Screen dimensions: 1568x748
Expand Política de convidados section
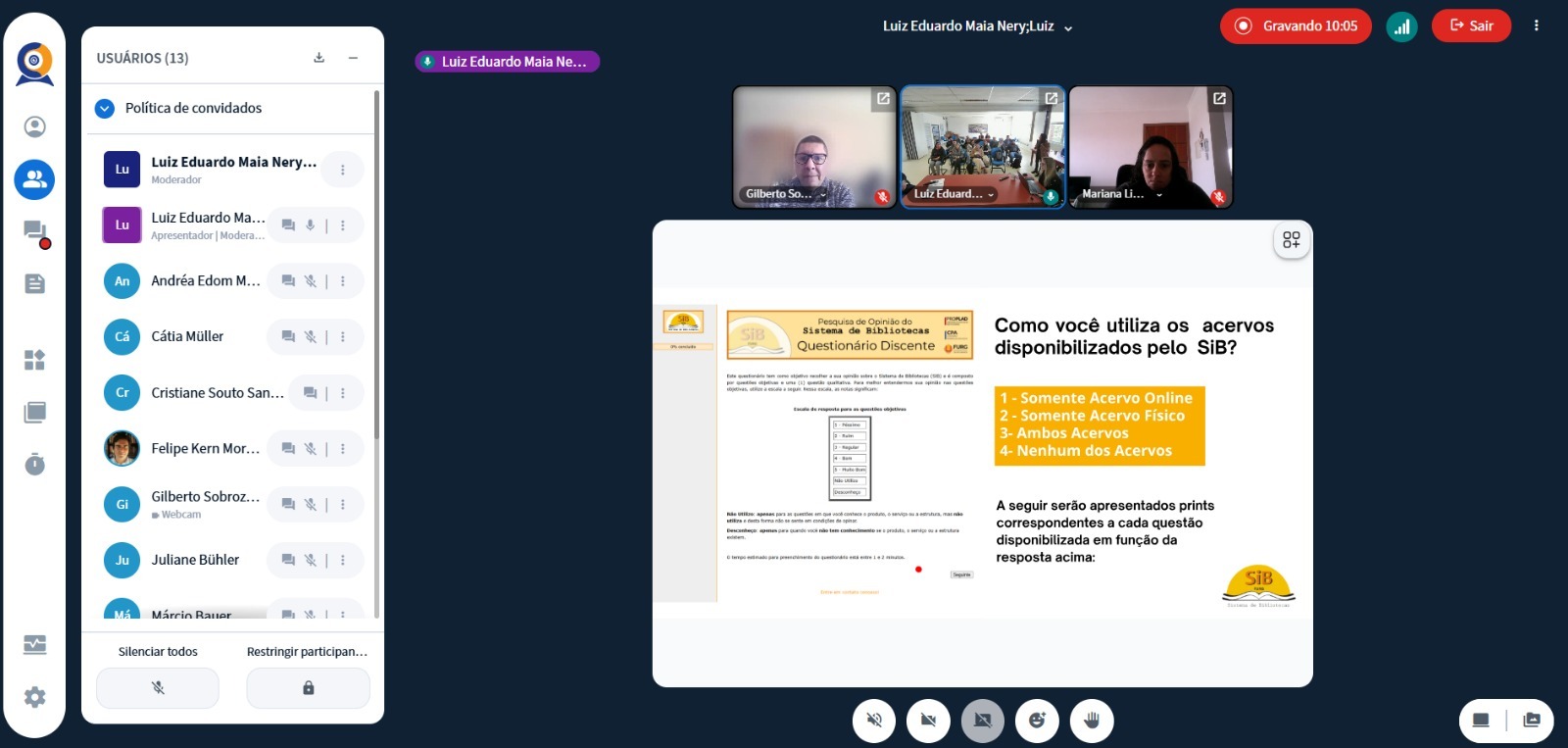[x=105, y=108]
